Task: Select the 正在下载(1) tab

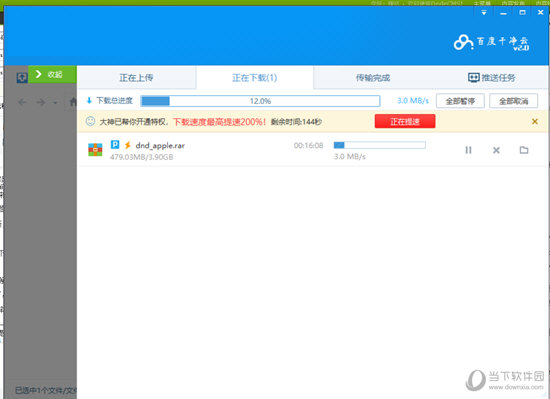Action: pos(255,77)
